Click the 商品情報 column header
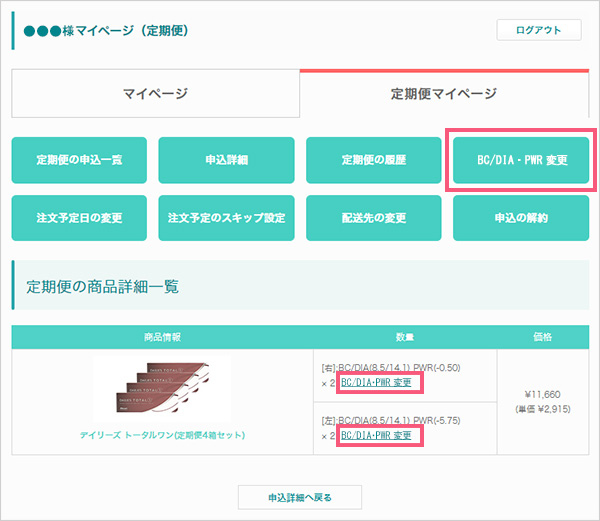This screenshot has height=521, width=600. tap(163, 337)
